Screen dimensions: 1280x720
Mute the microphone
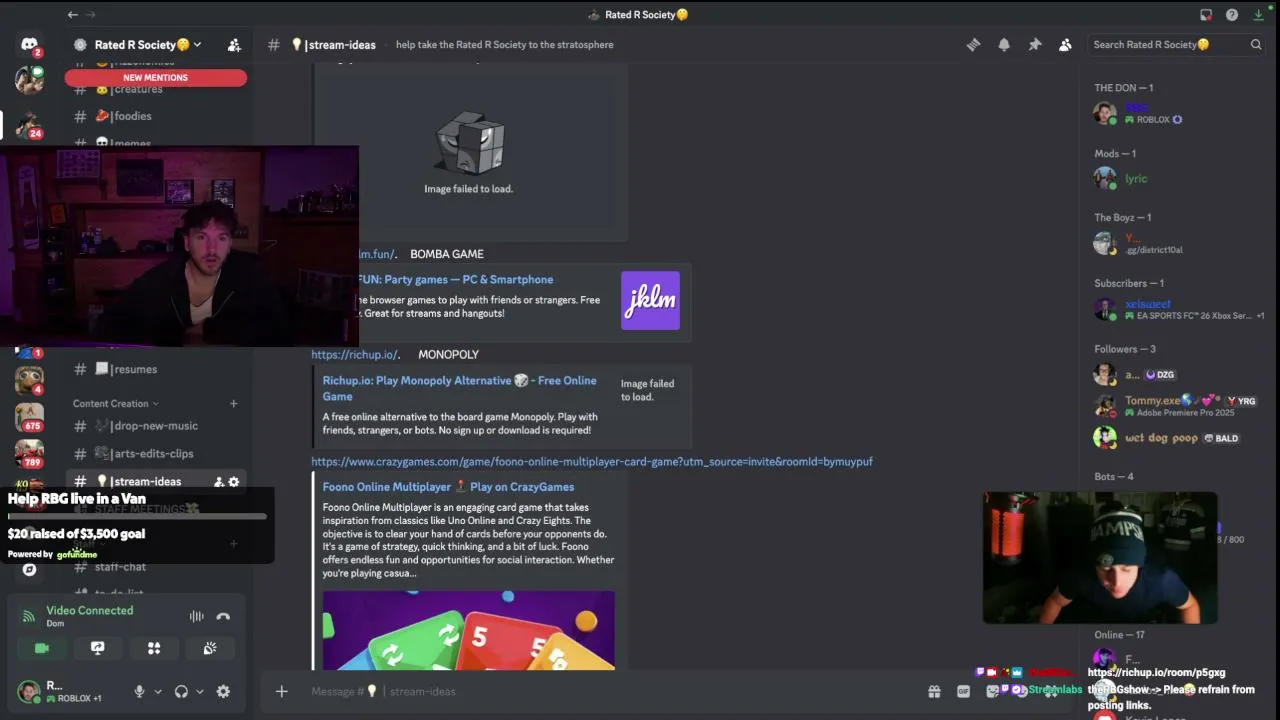139,691
